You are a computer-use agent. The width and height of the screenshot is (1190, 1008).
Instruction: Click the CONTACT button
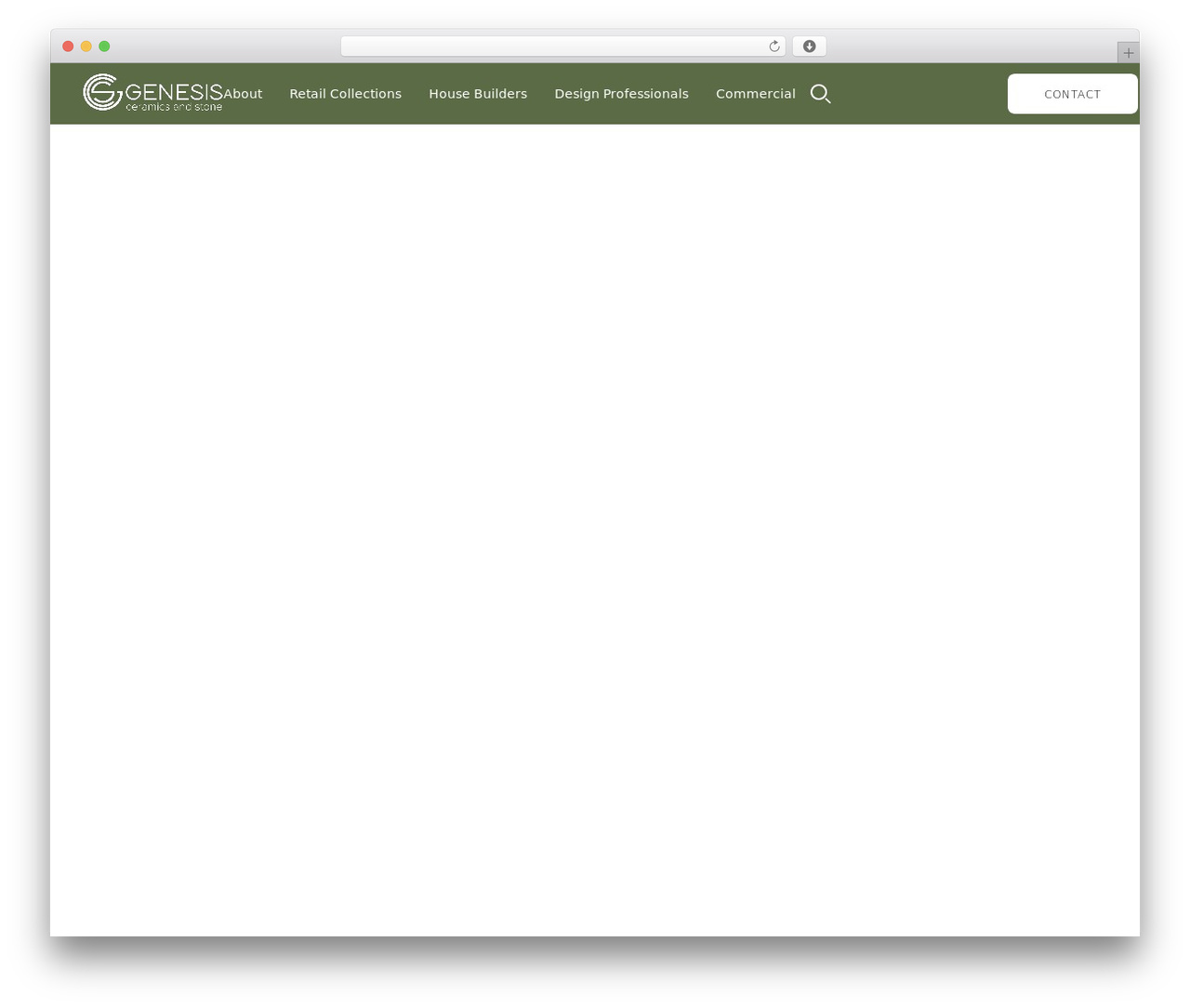(1073, 94)
